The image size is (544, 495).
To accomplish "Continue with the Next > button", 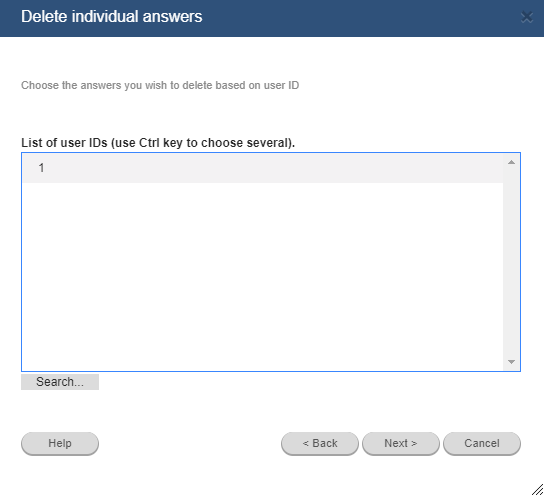I will [x=401, y=443].
